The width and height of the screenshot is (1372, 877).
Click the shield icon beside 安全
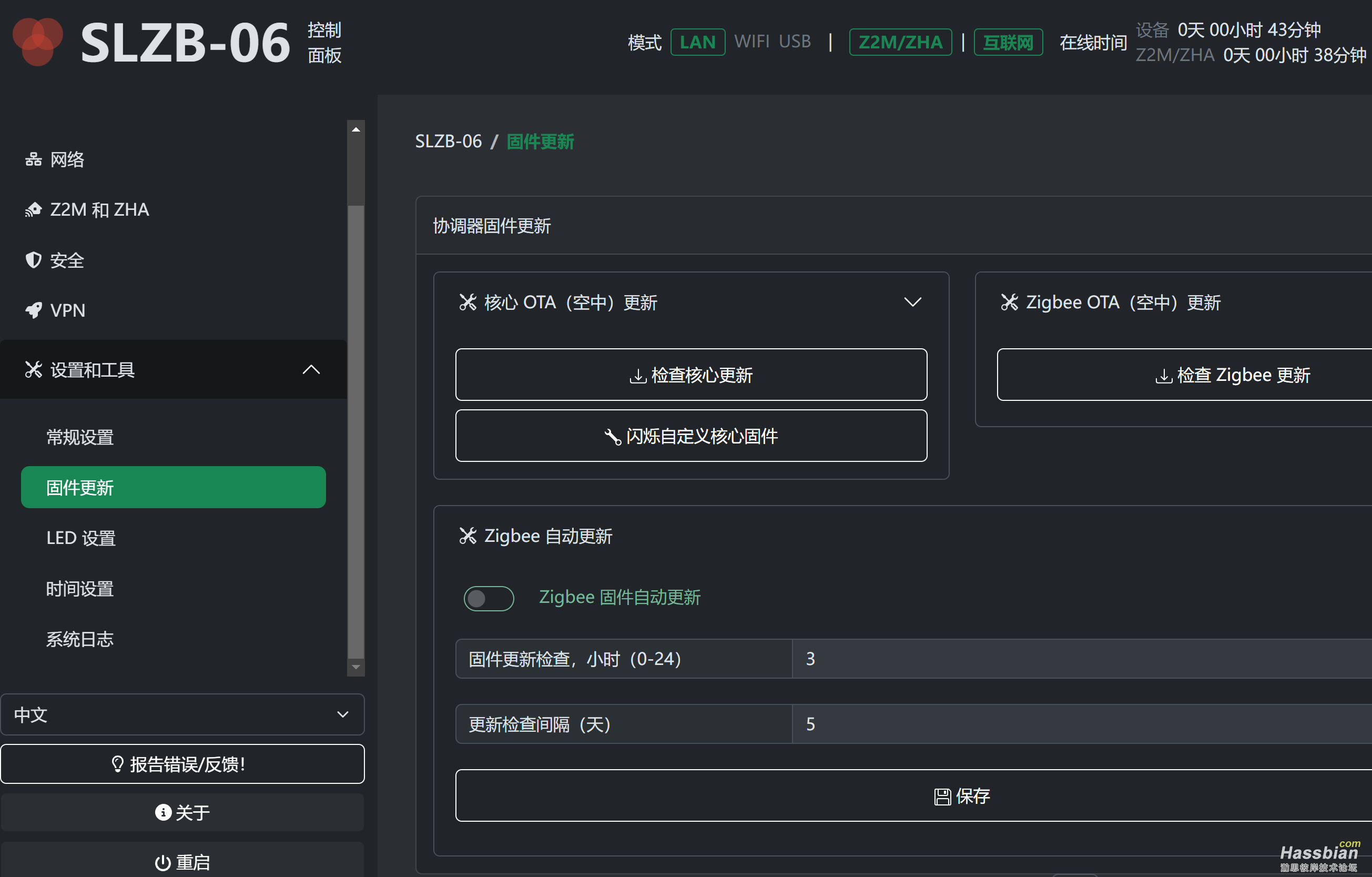[33, 260]
